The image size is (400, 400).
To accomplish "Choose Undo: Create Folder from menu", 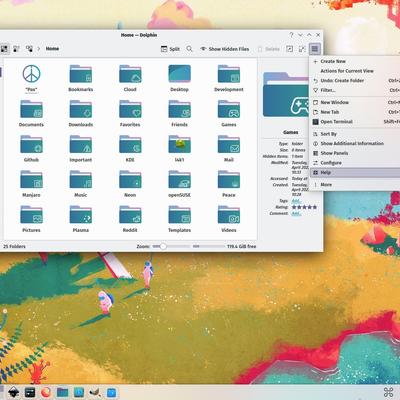I will [x=355, y=81].
